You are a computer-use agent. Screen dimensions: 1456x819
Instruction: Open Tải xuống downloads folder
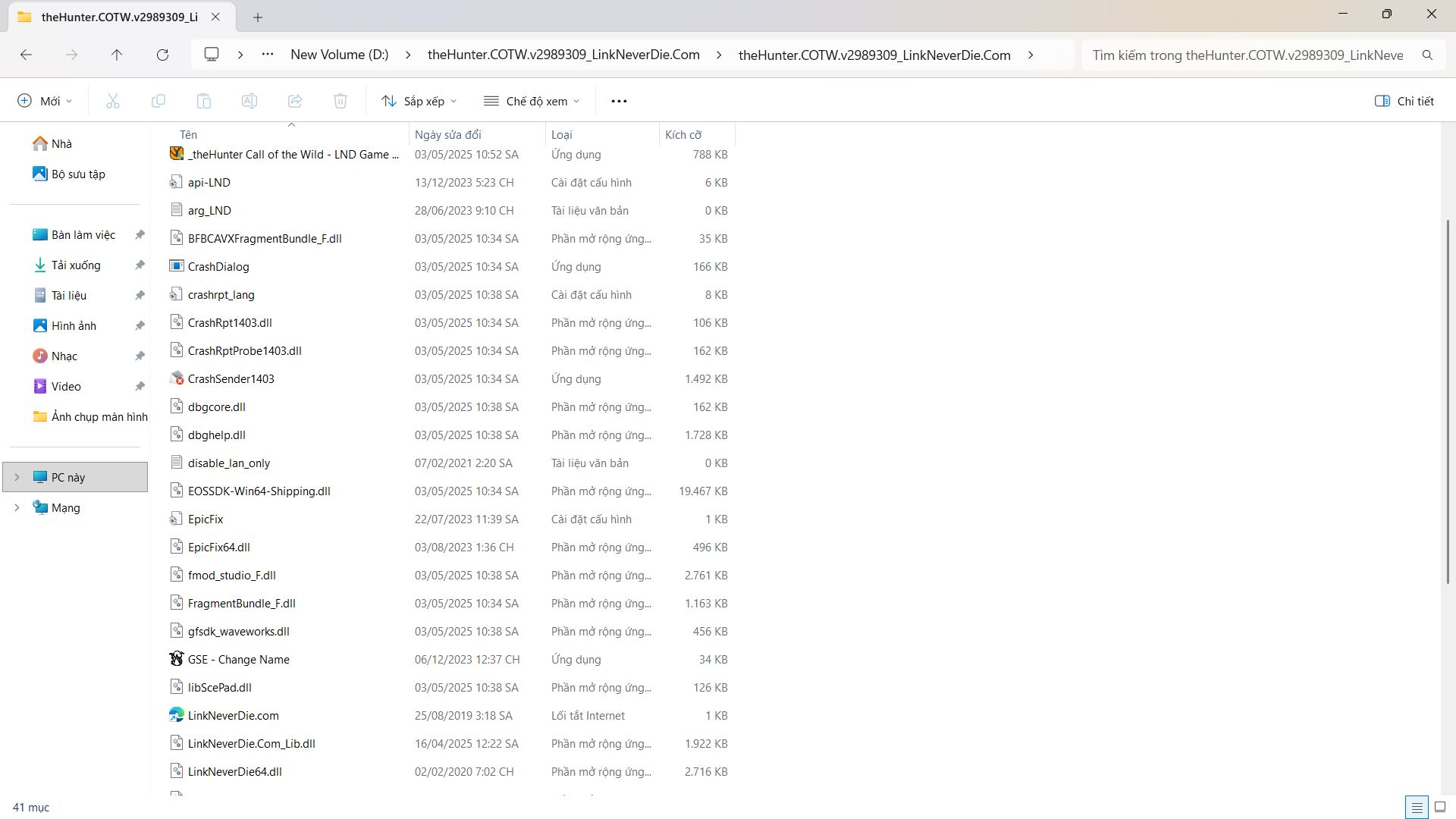click(75, 265)
